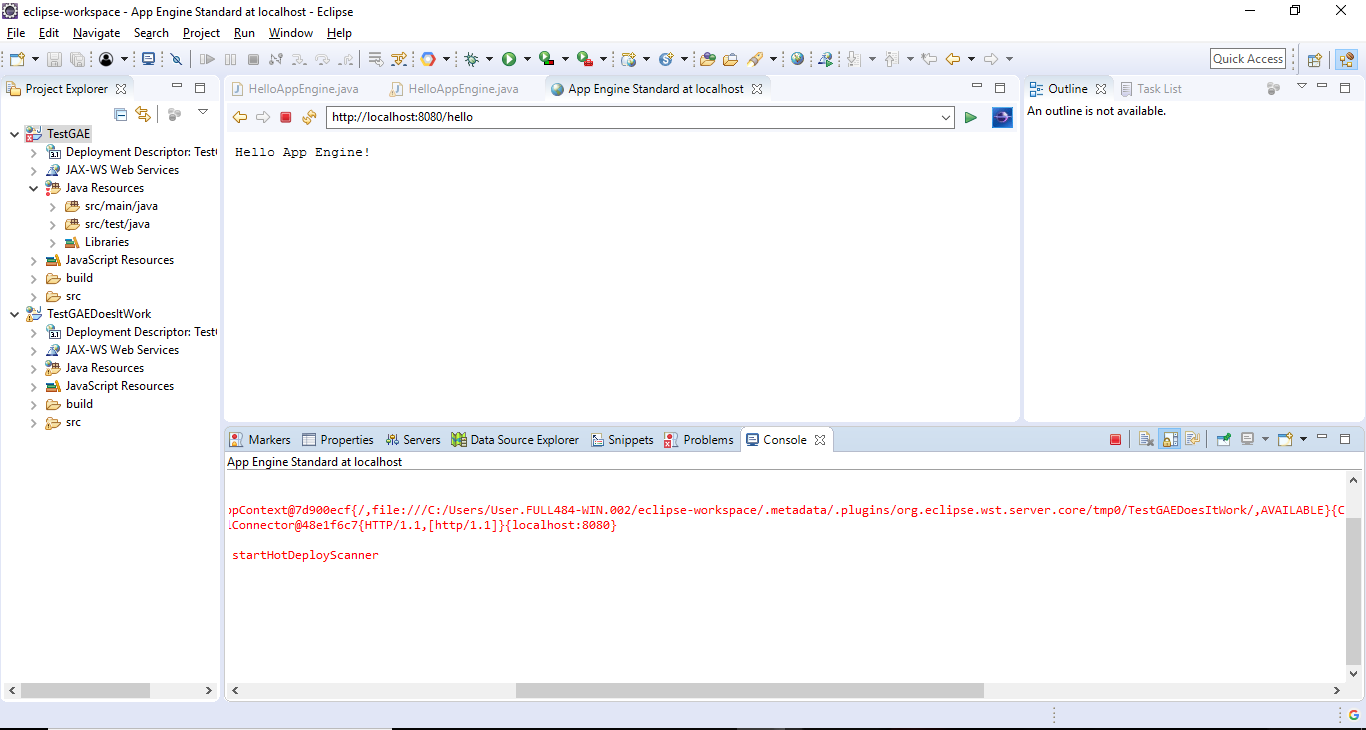This screenshot has width=1366, height=730.
Task: Expand the src/main/java folder
Action: (52, 206)
